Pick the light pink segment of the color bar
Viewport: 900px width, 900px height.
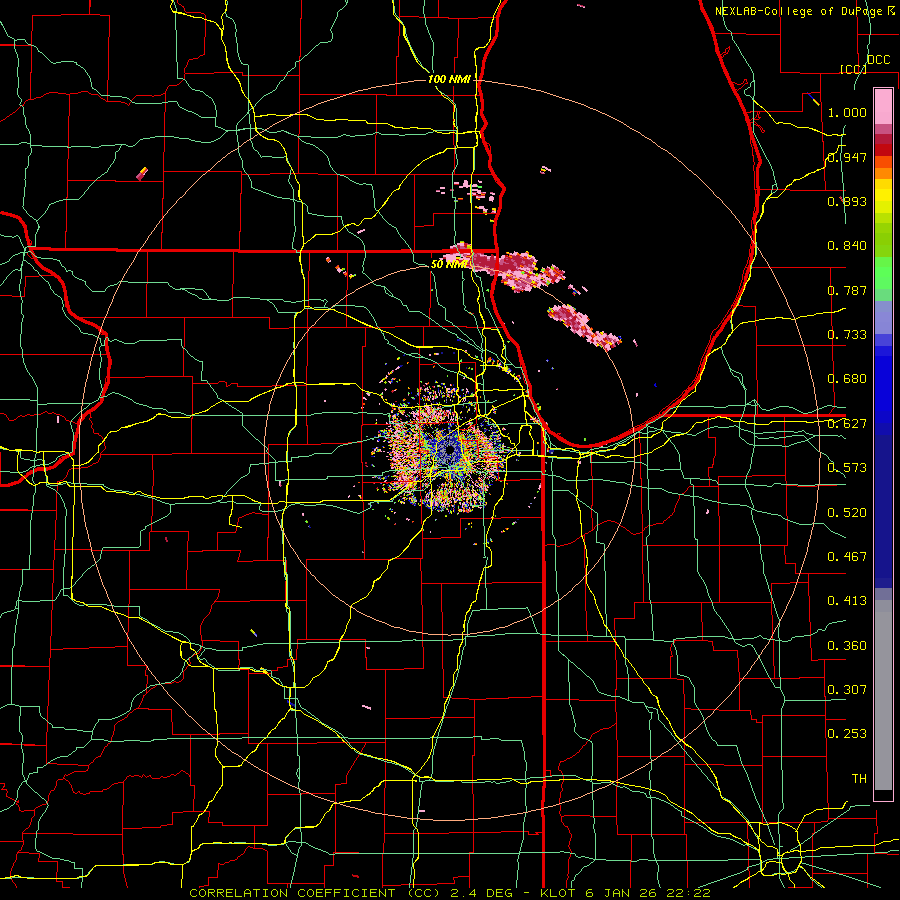coord(883,106)
